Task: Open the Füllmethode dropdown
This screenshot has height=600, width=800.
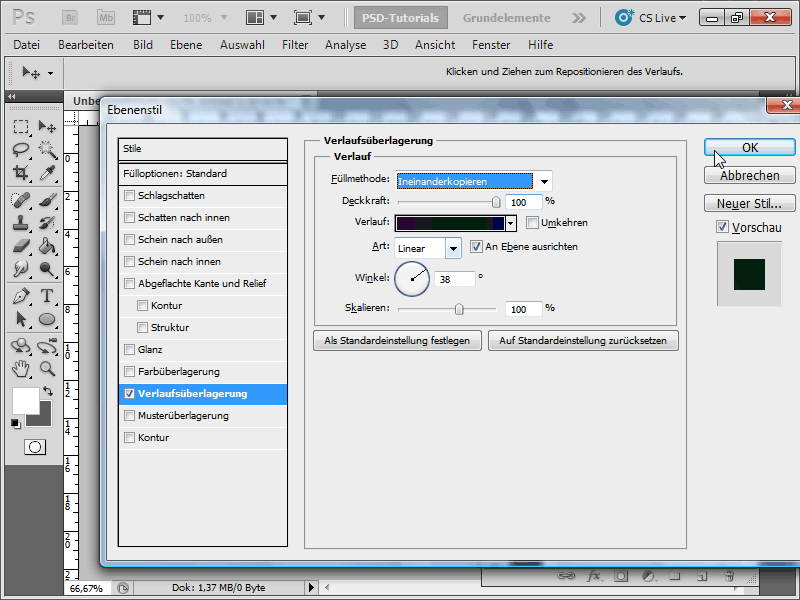Action: [544, 181]
